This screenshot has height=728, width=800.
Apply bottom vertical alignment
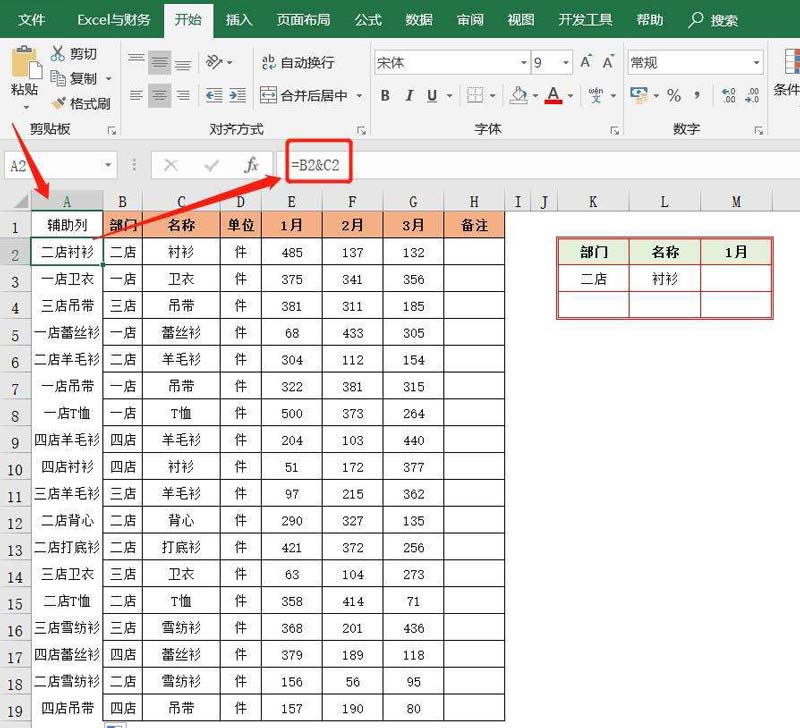(x=183, y=63)
